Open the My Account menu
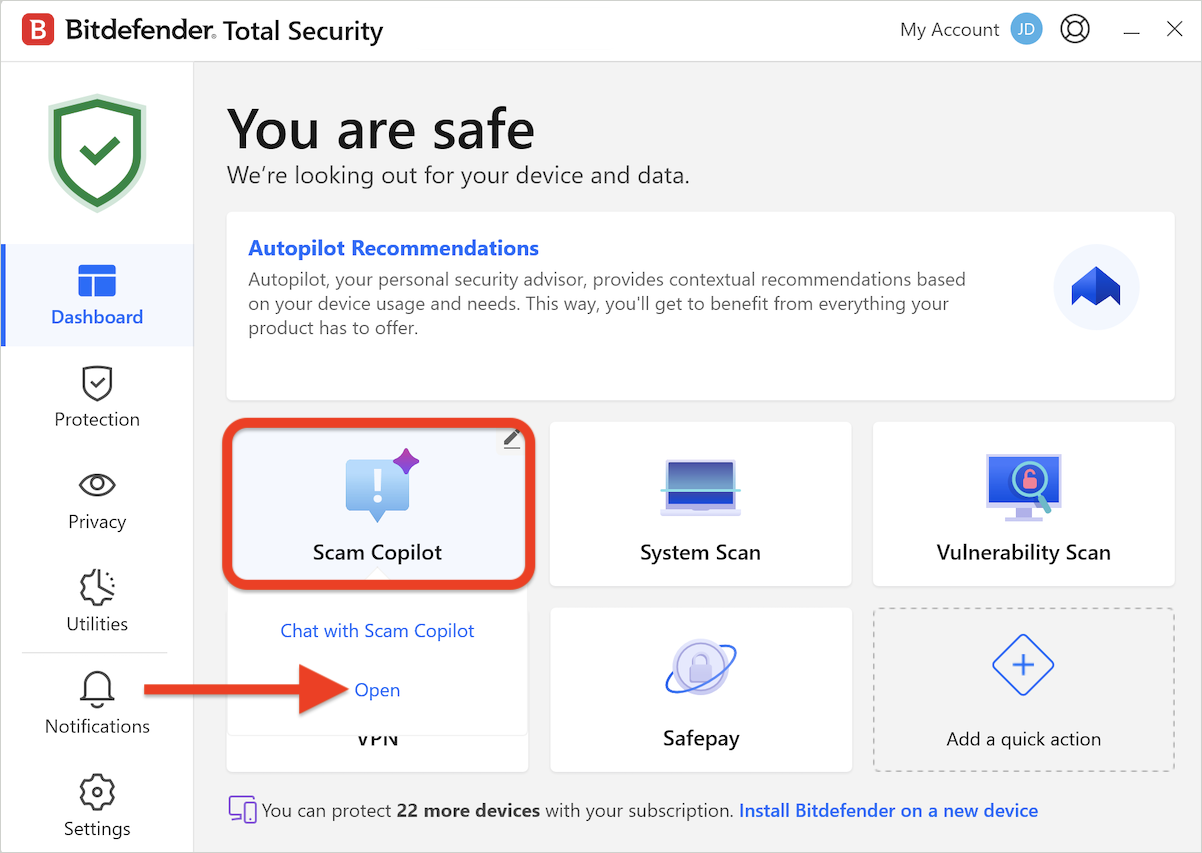The width and height of the screenshot is (1202, 853). pos(949,30)
